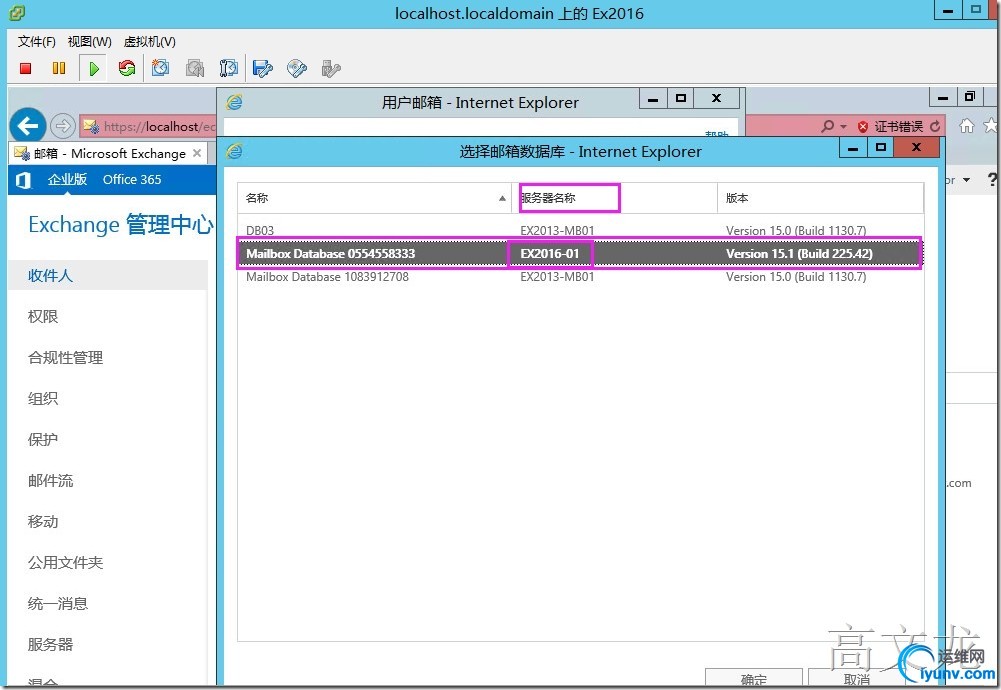Click the Office logo icon in the Exchange header

tap(23, 181)
